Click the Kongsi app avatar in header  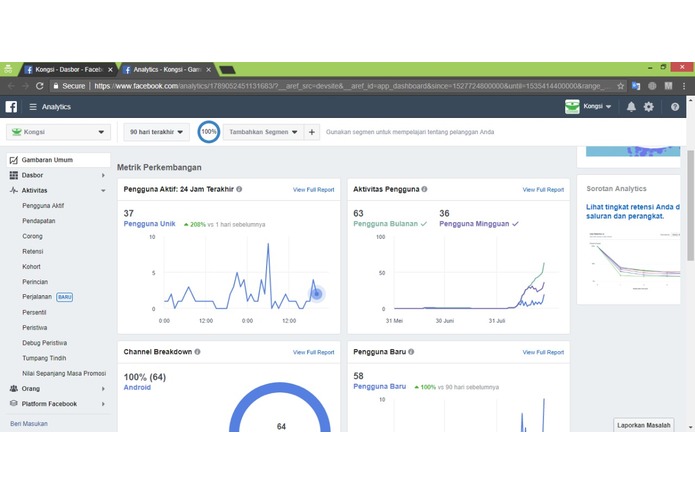572,107
